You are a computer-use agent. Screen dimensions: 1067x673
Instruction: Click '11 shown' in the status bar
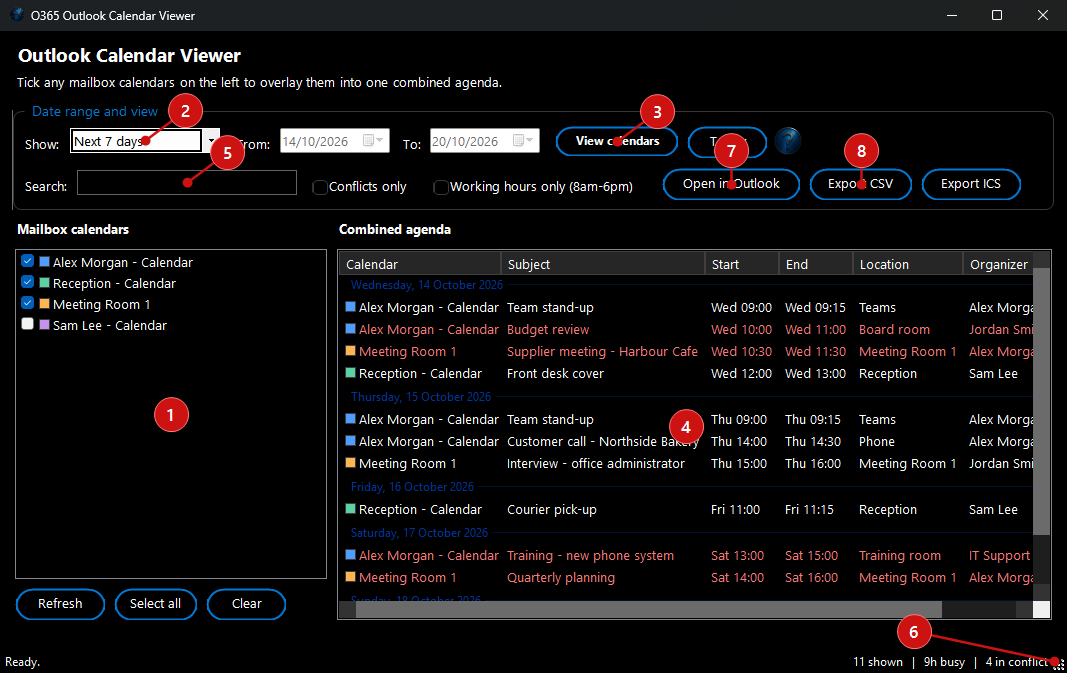[x=878, y=661]
